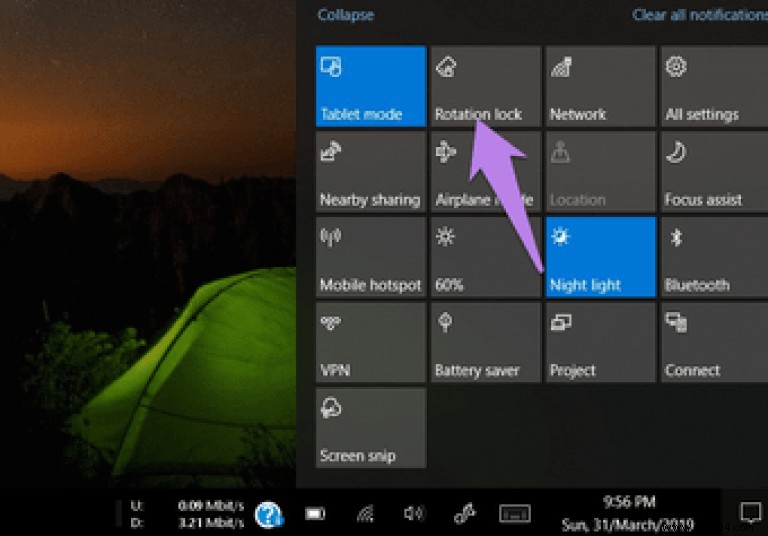Open the Network quick action

click(600, 86)
